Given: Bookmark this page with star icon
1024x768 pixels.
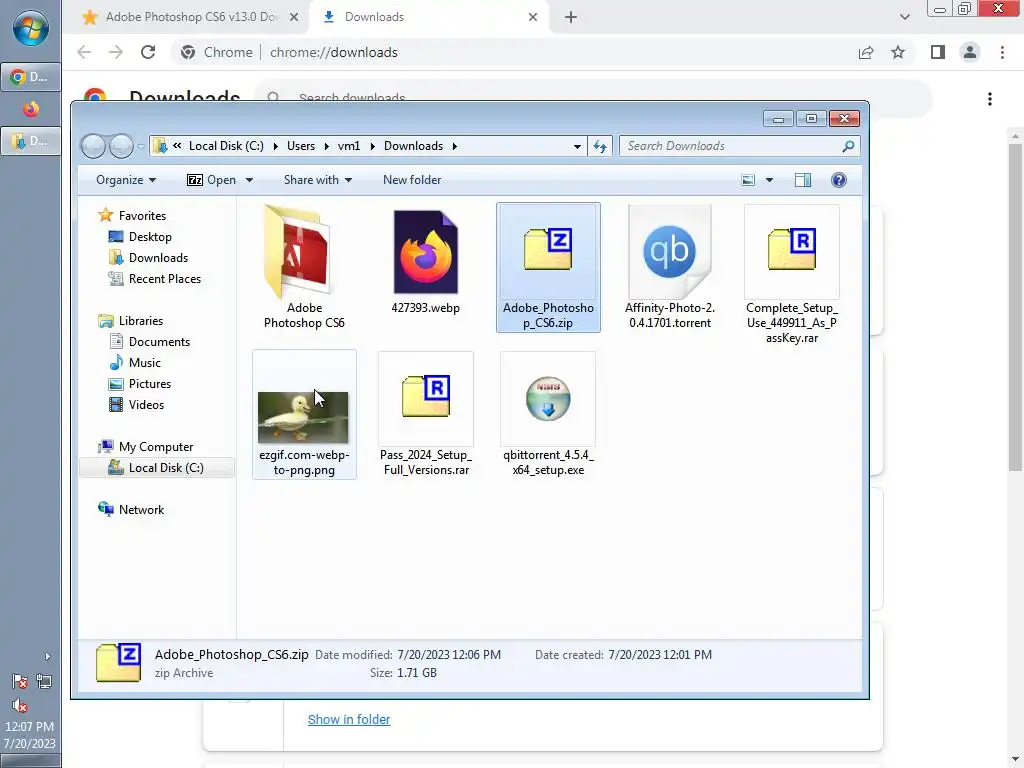Looking at the screenshot, I should point(898,52).
